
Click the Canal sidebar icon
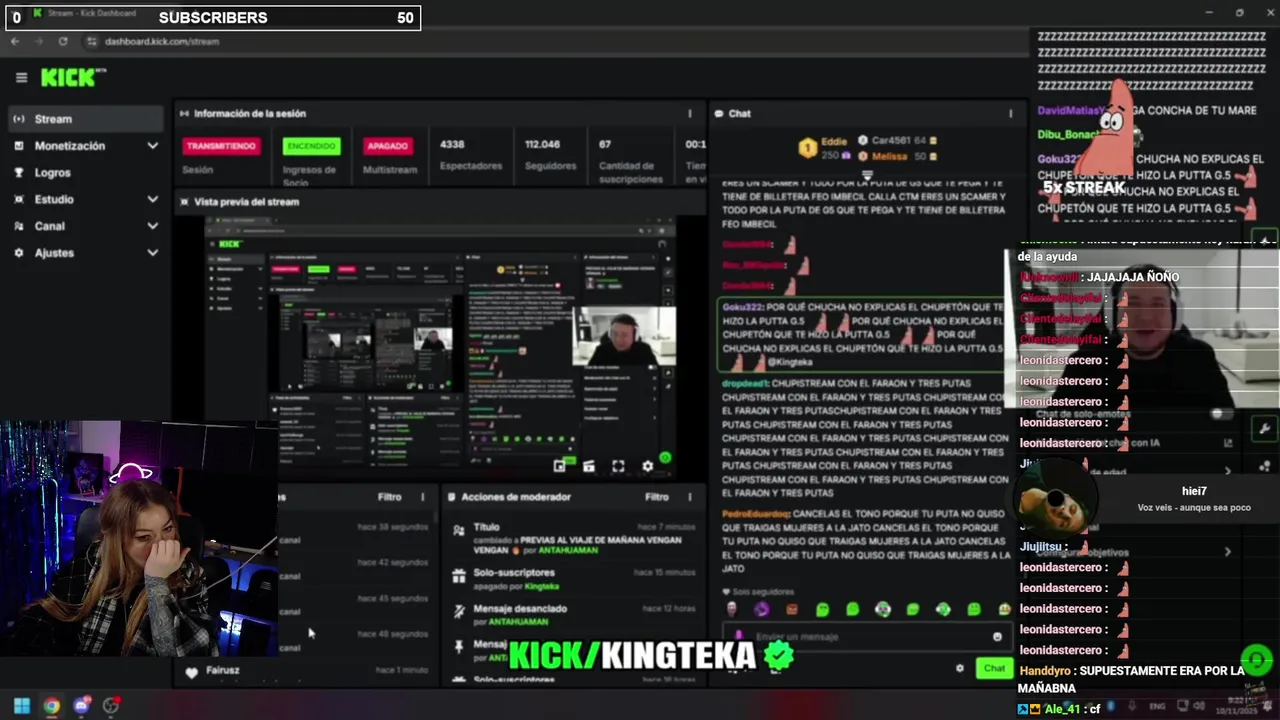click(19, 226)
